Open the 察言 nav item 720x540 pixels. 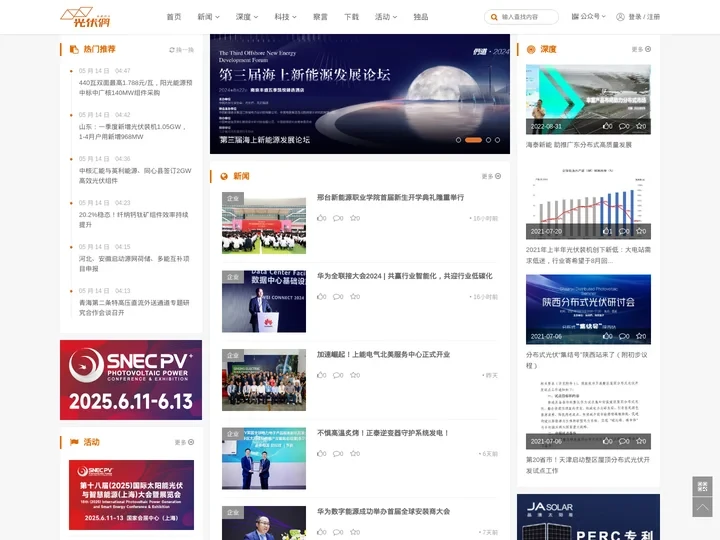coord(321,17)
